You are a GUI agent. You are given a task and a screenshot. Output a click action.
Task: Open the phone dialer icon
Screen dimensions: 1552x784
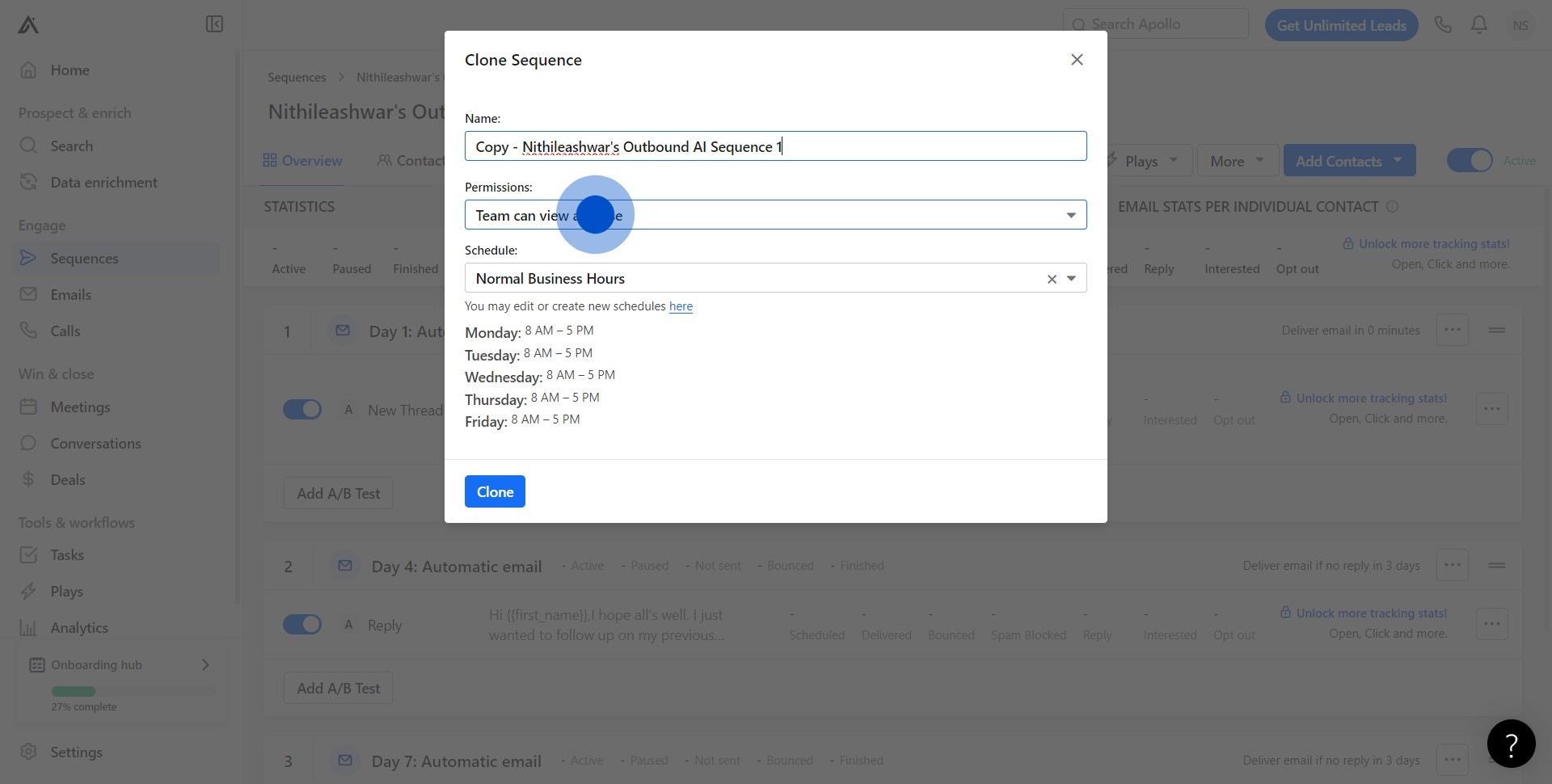[1443, 25]
